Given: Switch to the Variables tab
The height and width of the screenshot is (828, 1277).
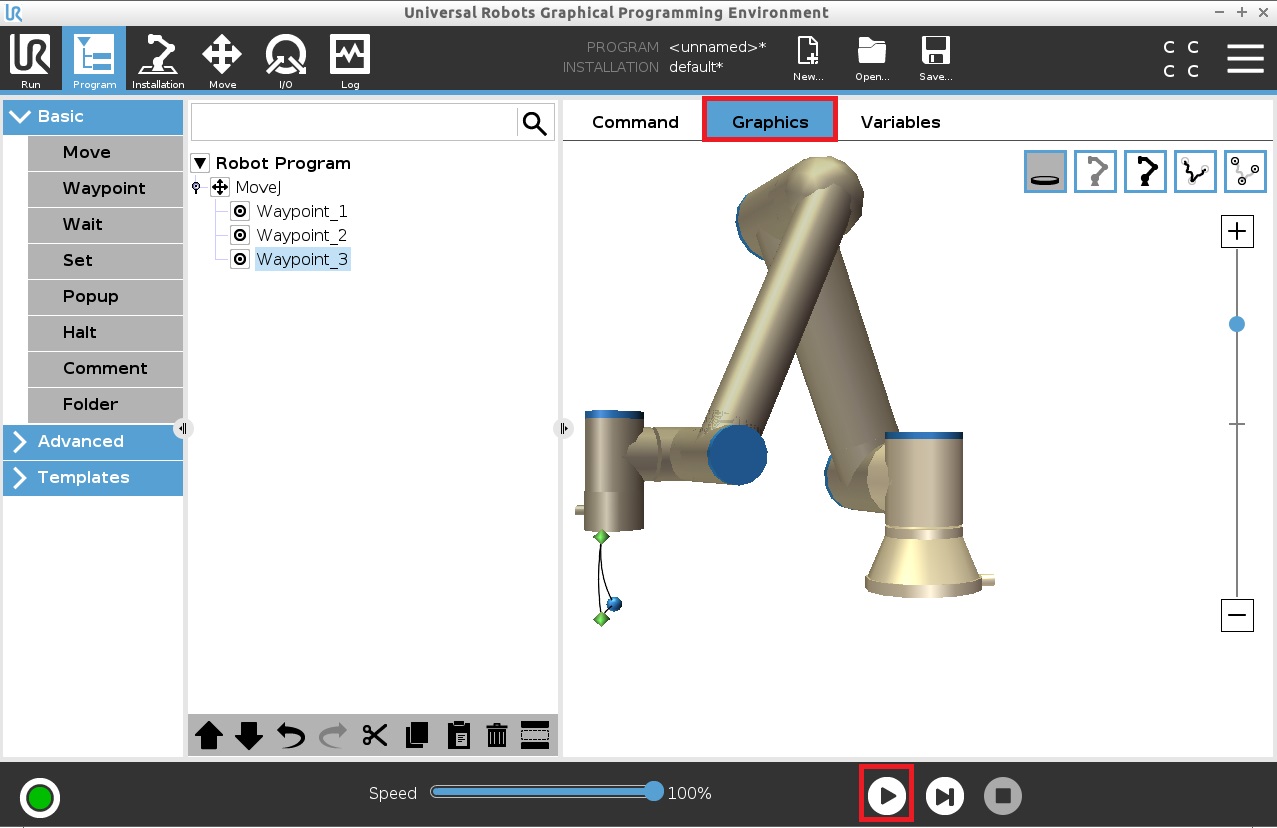Looking at the screenshot, I should 900,122.
